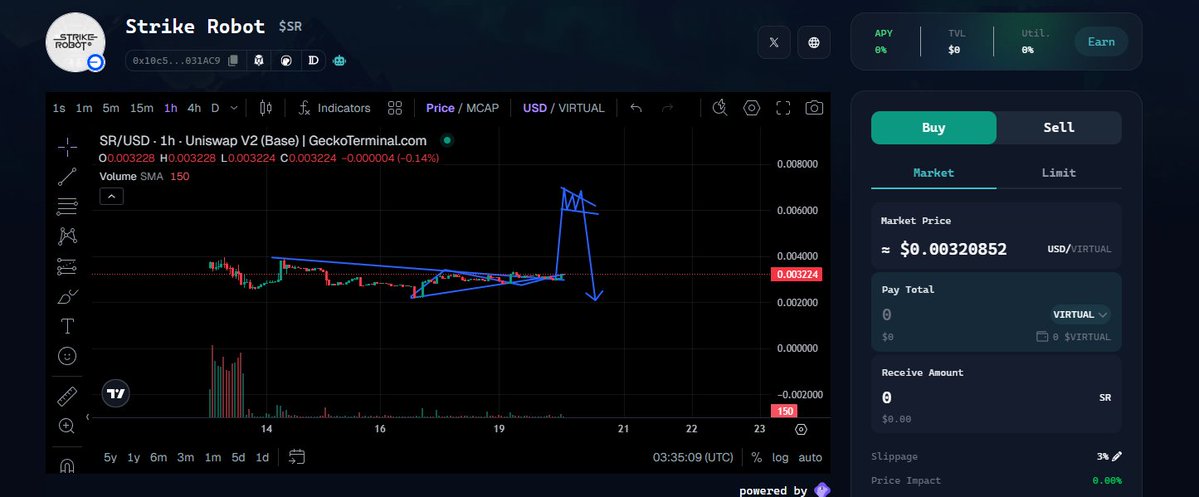Click the TradingView logo on chart
Image resolution: width=1199 pixels, height=497 pixels.
[x=116, y=394]
